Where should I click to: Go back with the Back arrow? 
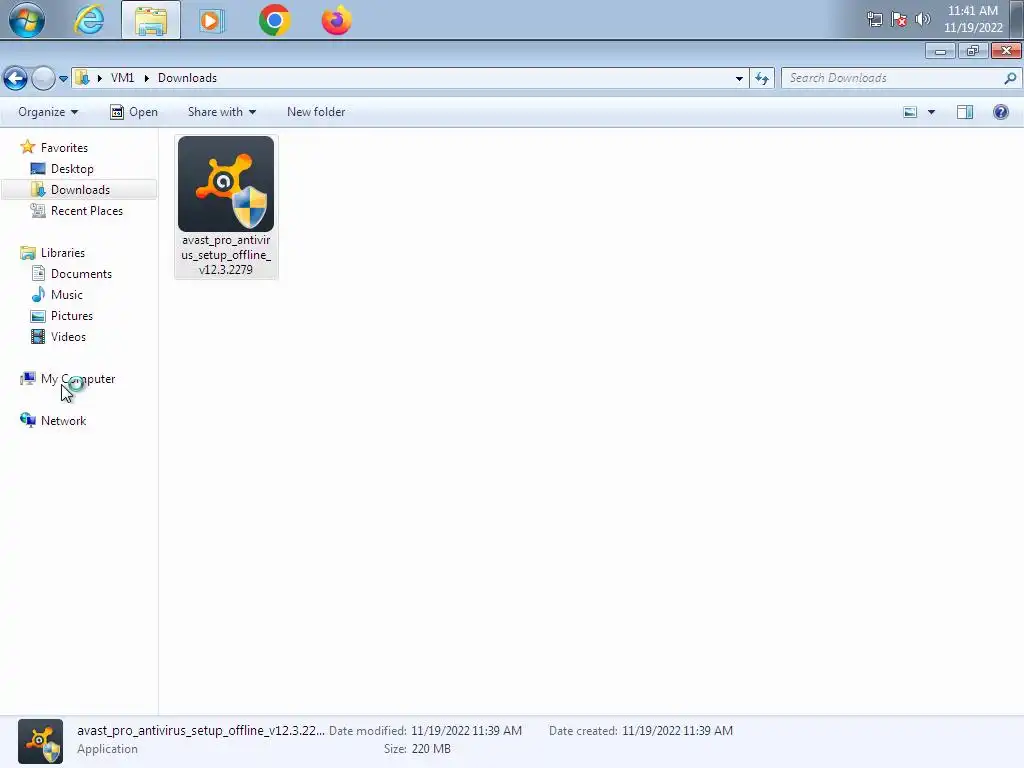pyautogui.click(x=16, y=78)
